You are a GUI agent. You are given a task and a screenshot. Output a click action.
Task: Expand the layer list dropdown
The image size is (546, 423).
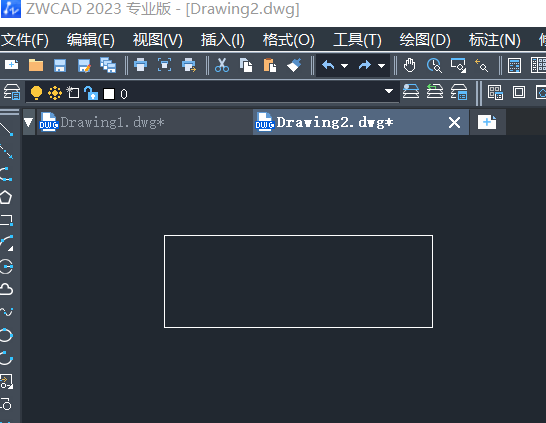389,91
